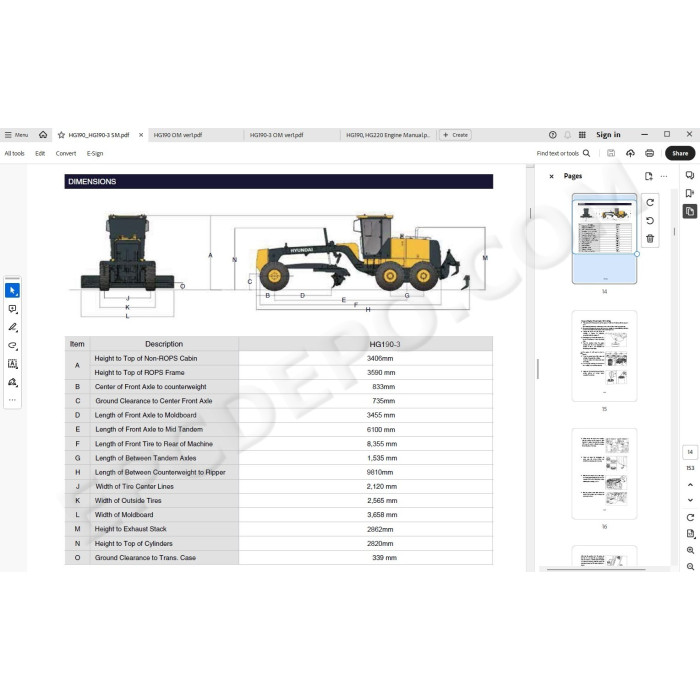This screenshot has height=700, width=700.
Task: Open the page display settings icon
Action: tap(690, 534)
